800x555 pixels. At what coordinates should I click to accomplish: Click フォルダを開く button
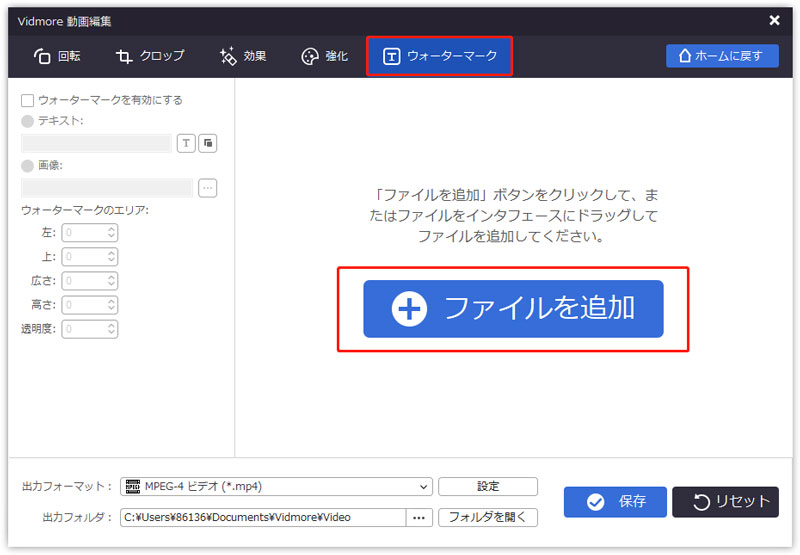click(x=488, y=517)
